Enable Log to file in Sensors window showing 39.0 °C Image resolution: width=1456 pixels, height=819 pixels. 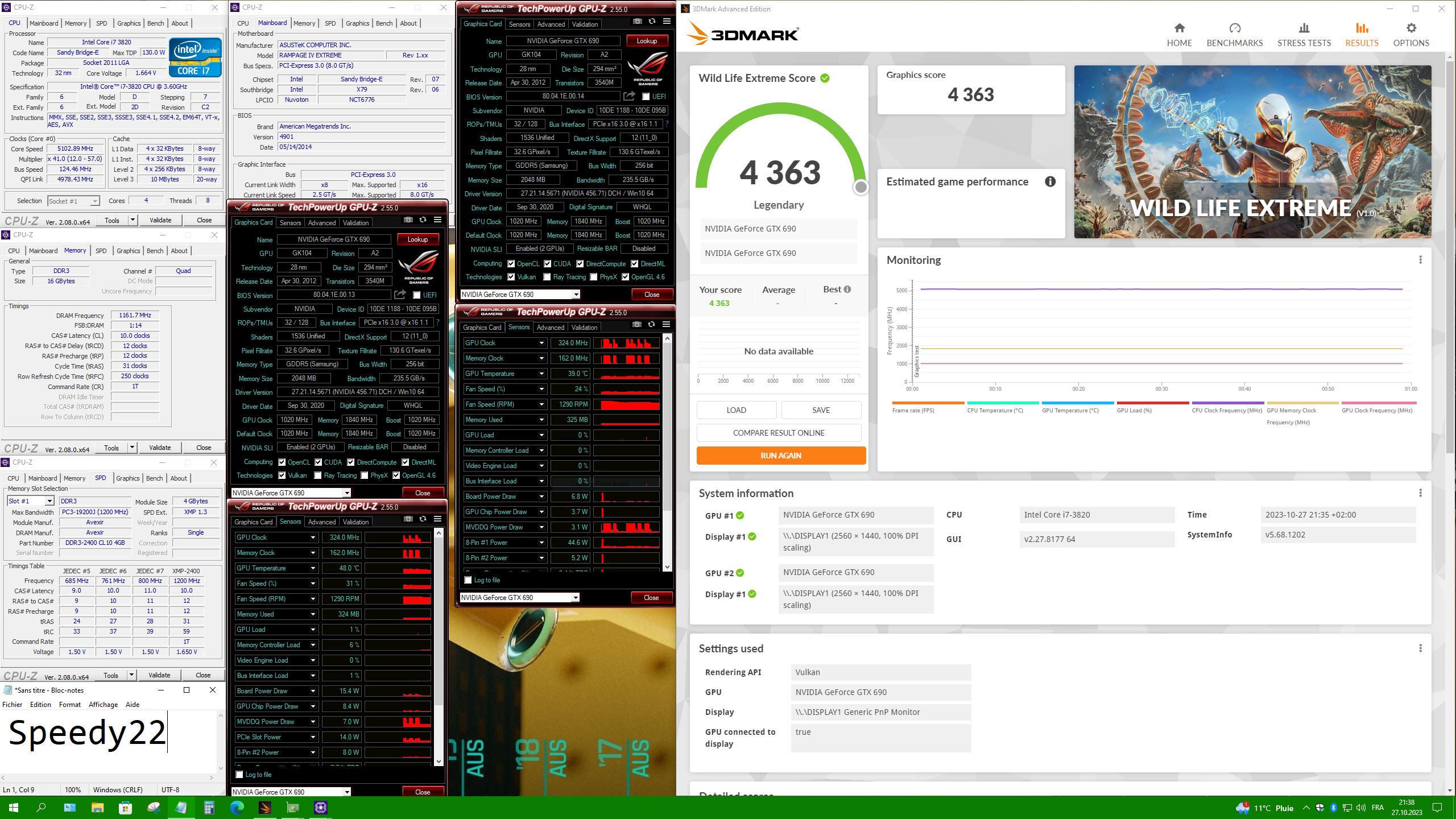[x=468, y=580]
